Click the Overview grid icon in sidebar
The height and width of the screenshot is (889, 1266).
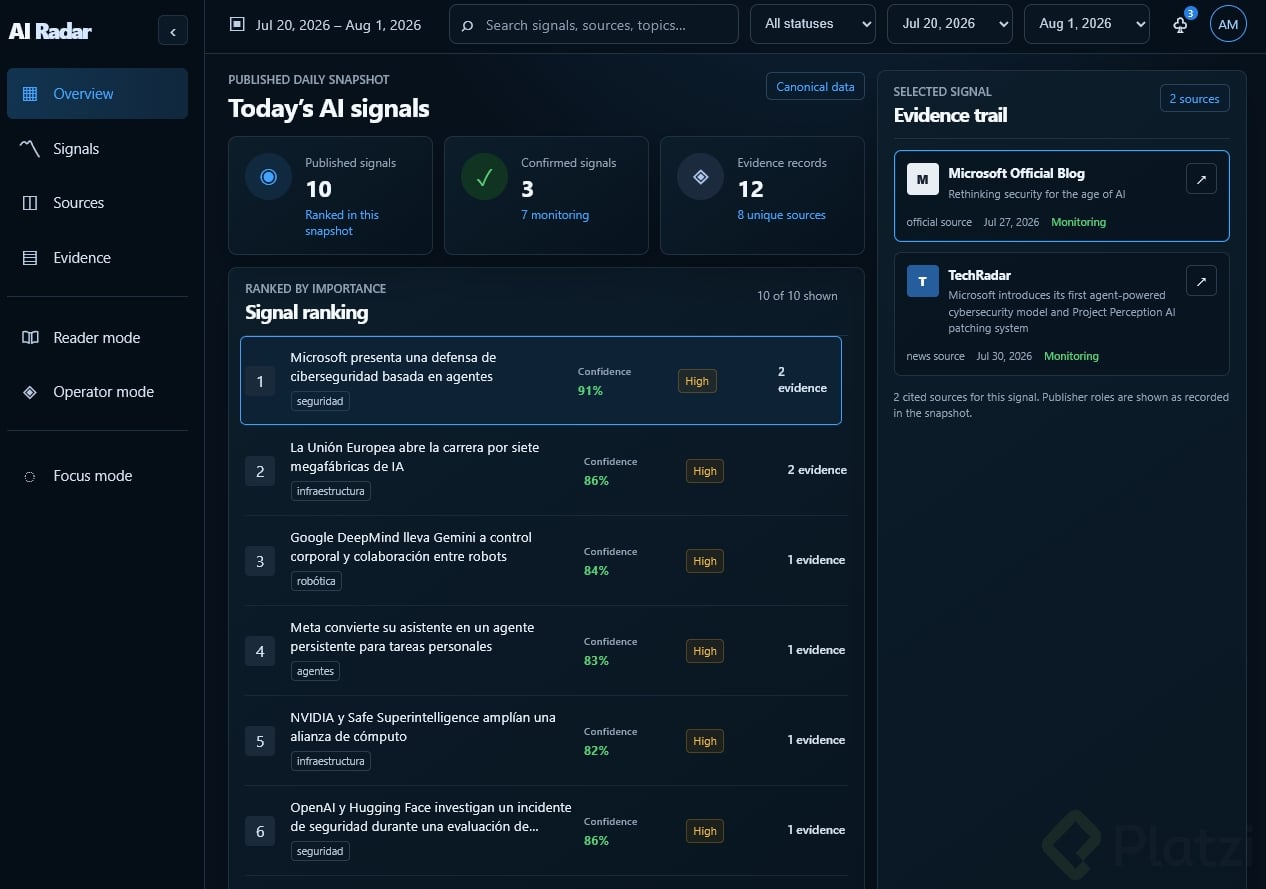tap(30, 94)
